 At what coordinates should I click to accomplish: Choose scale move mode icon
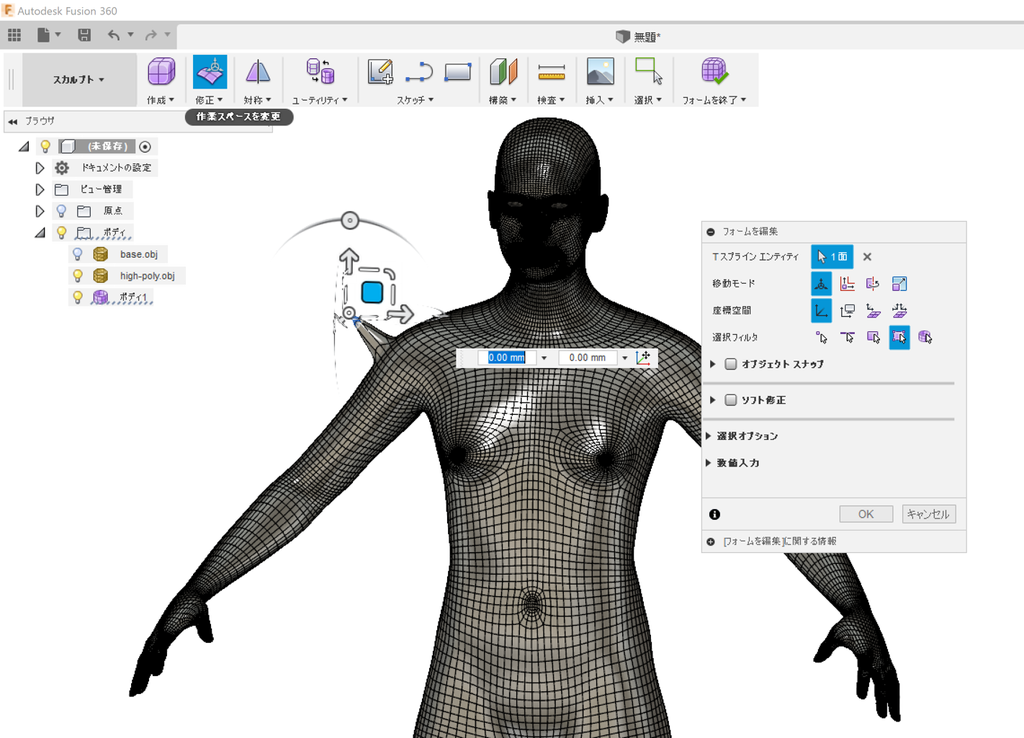tap(899, 283)
